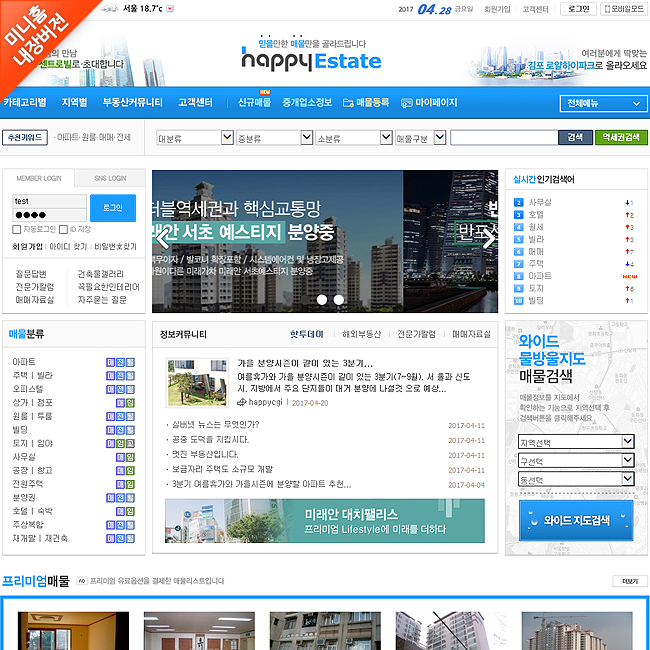
Task: Click the 더보기 button for premium listings
Action: [630, 581]
